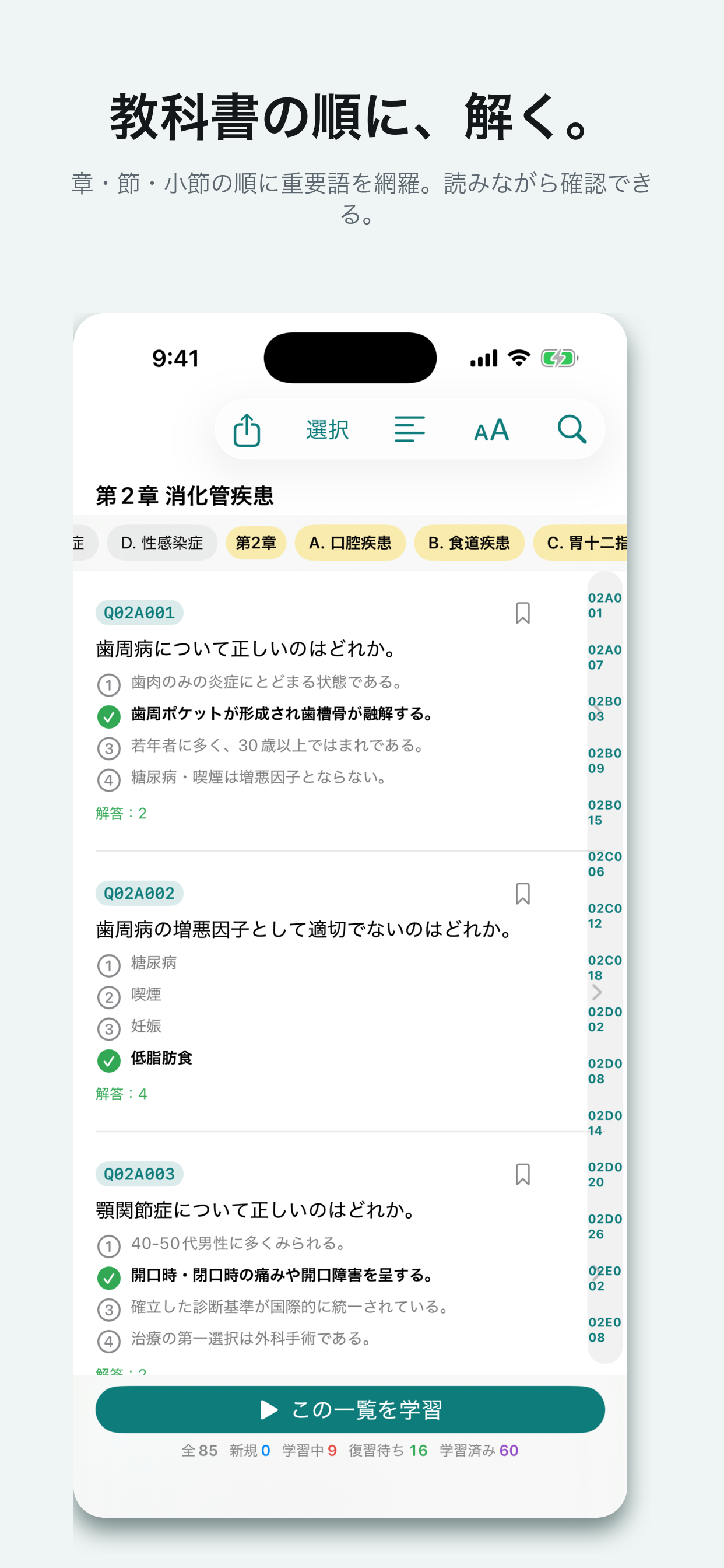Viewport: 724px width, 1568px height.
Task: Tap the 解答：4 answer label for Q02A002
Action: 121,1094
